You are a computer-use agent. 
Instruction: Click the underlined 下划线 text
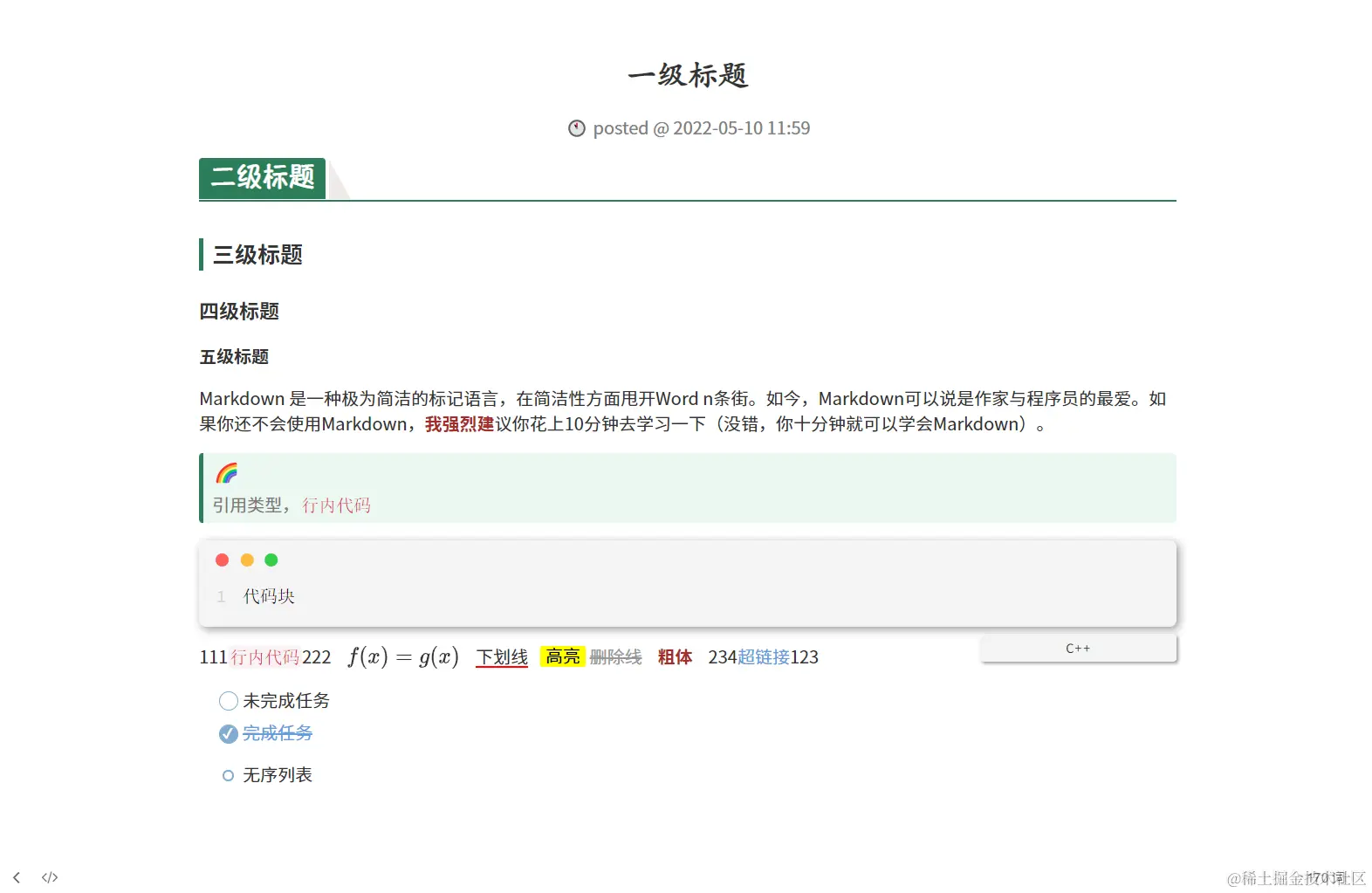pos(502,657)
